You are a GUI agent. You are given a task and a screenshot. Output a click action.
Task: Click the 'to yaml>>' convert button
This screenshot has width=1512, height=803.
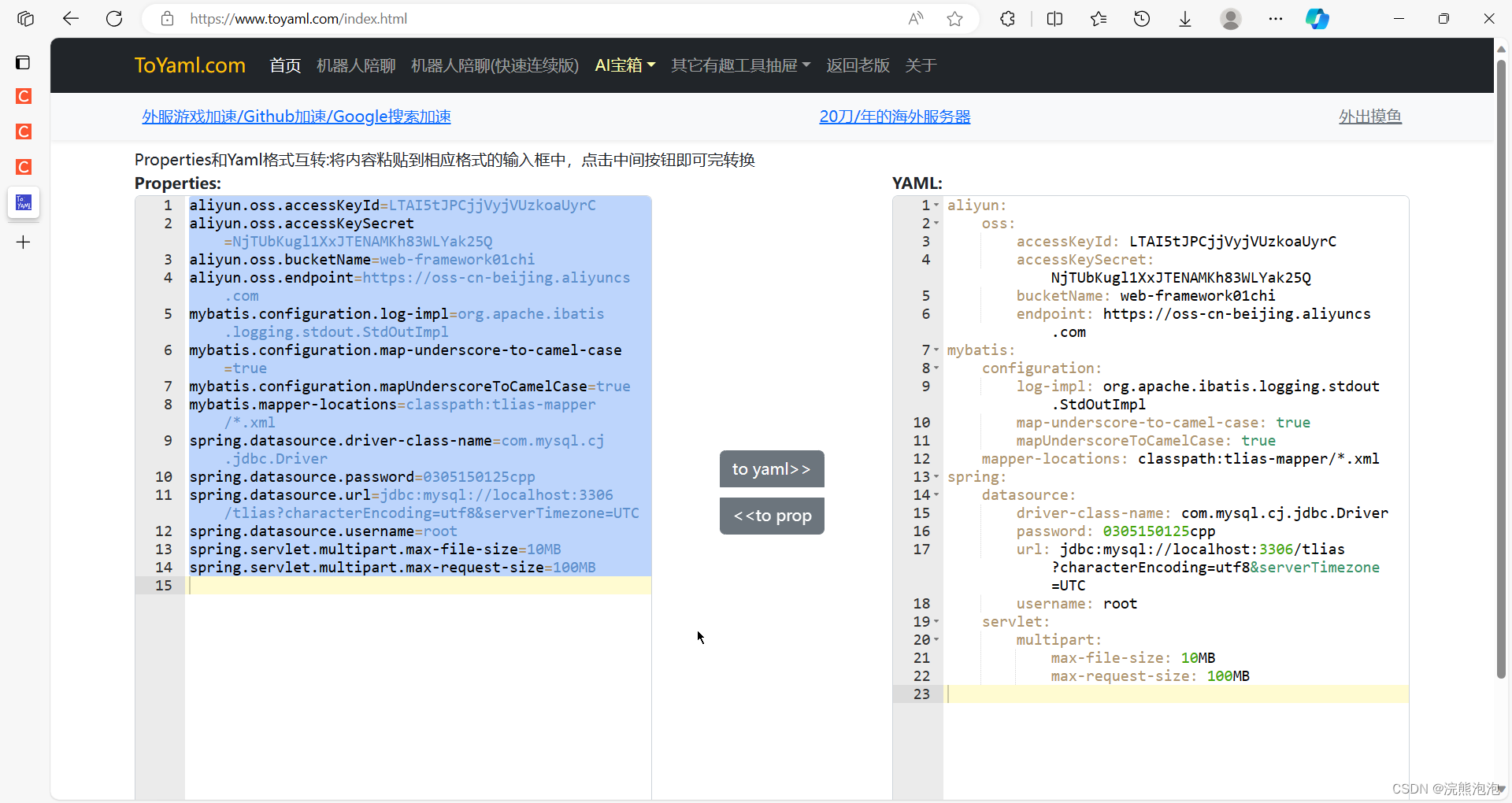point(772,468)
